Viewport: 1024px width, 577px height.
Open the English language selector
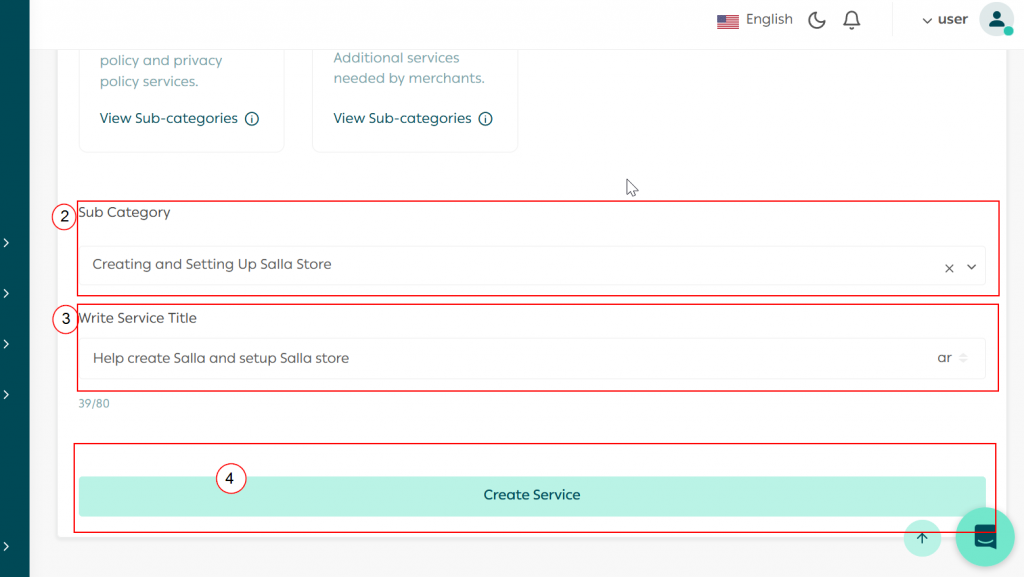(x=755, y=20)
